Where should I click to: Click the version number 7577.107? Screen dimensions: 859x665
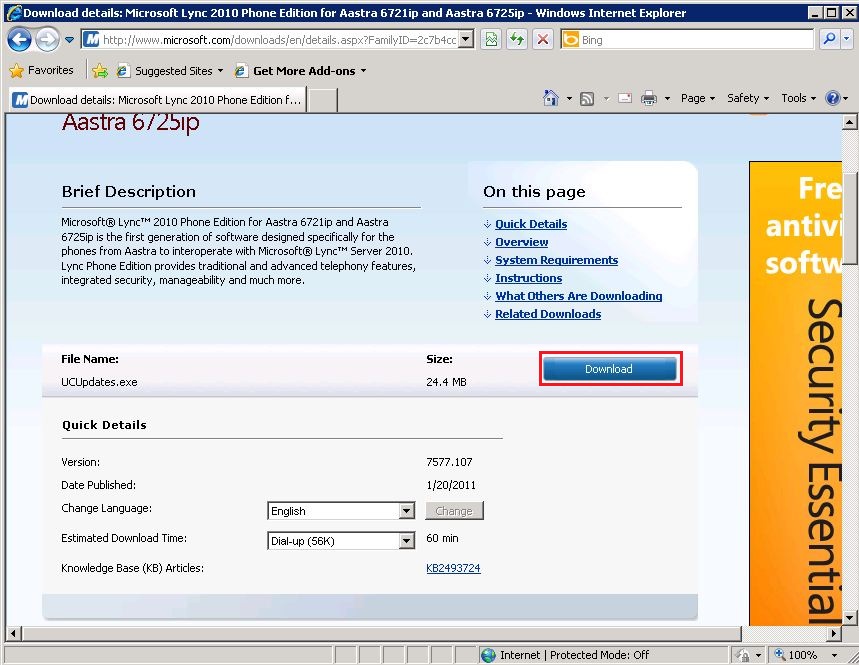pos(449,462)
